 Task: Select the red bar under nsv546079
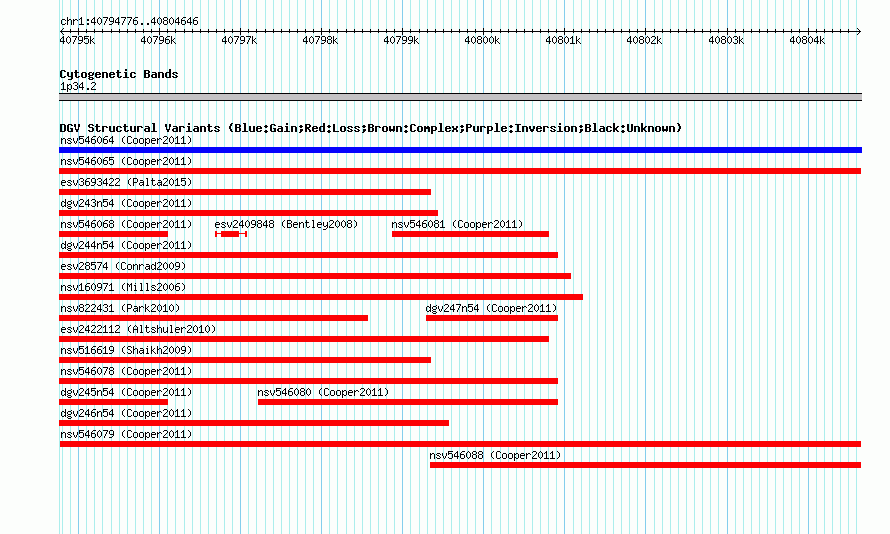pos(460,444)
